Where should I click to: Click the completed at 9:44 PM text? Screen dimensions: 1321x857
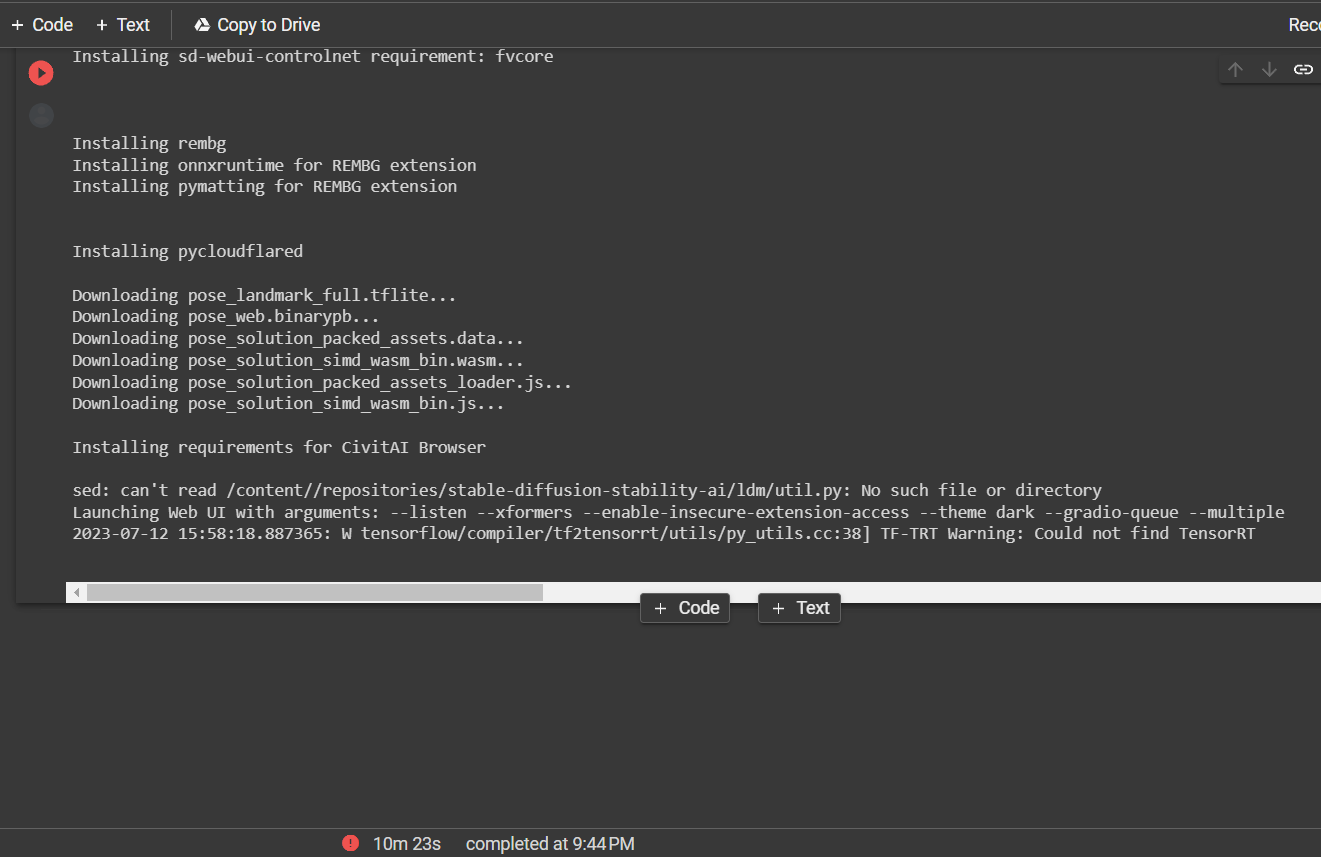pos(549,843)
